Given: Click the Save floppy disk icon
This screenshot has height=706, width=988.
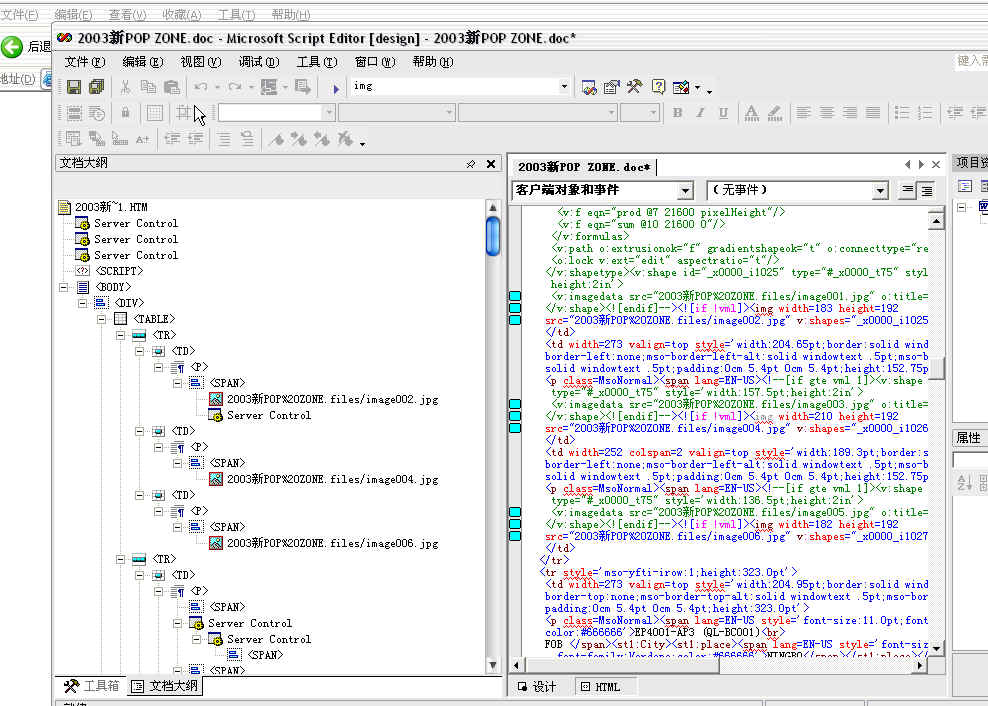Looking at the screenshot, I should tap(74, 87).
